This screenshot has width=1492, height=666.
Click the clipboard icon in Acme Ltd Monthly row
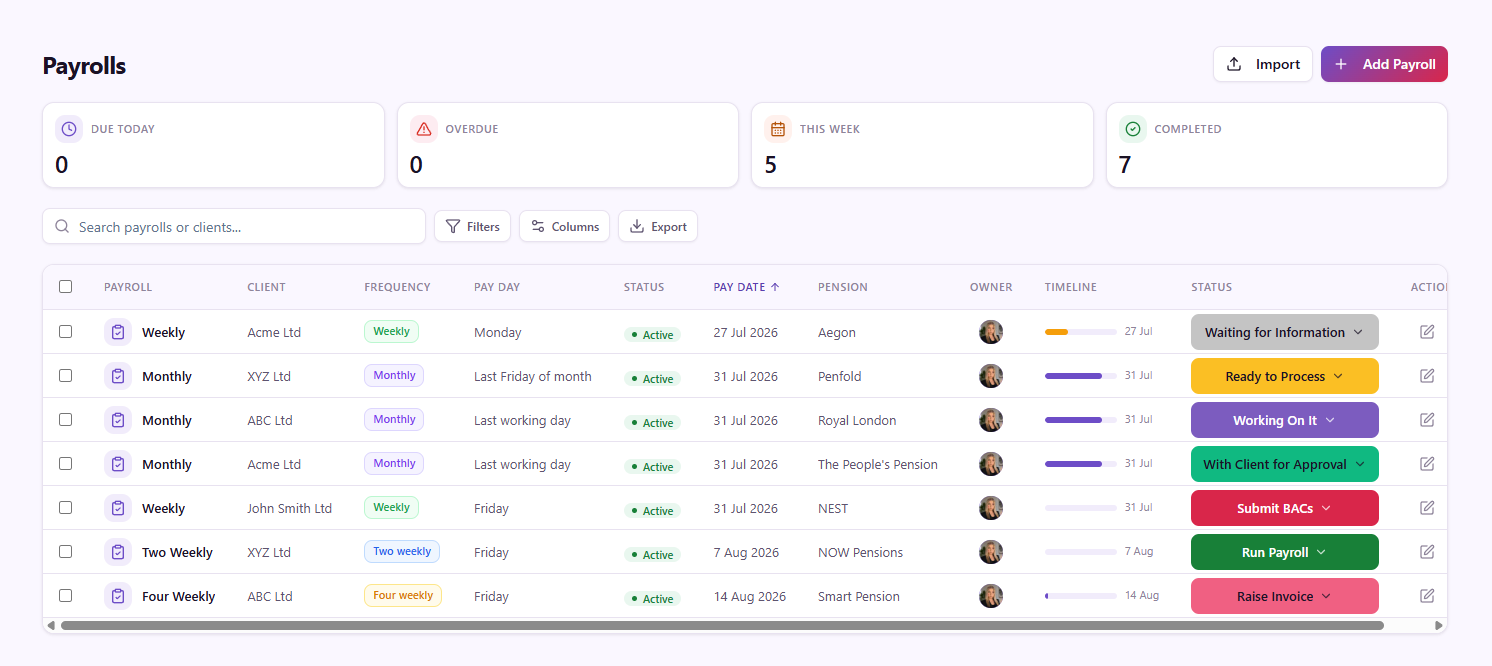118,464
